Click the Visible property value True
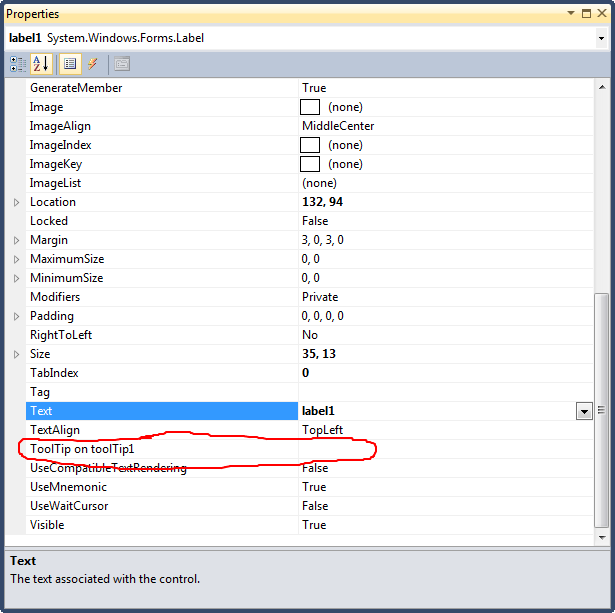This screenshot has height=613, width=615. (x=314, y=525)
